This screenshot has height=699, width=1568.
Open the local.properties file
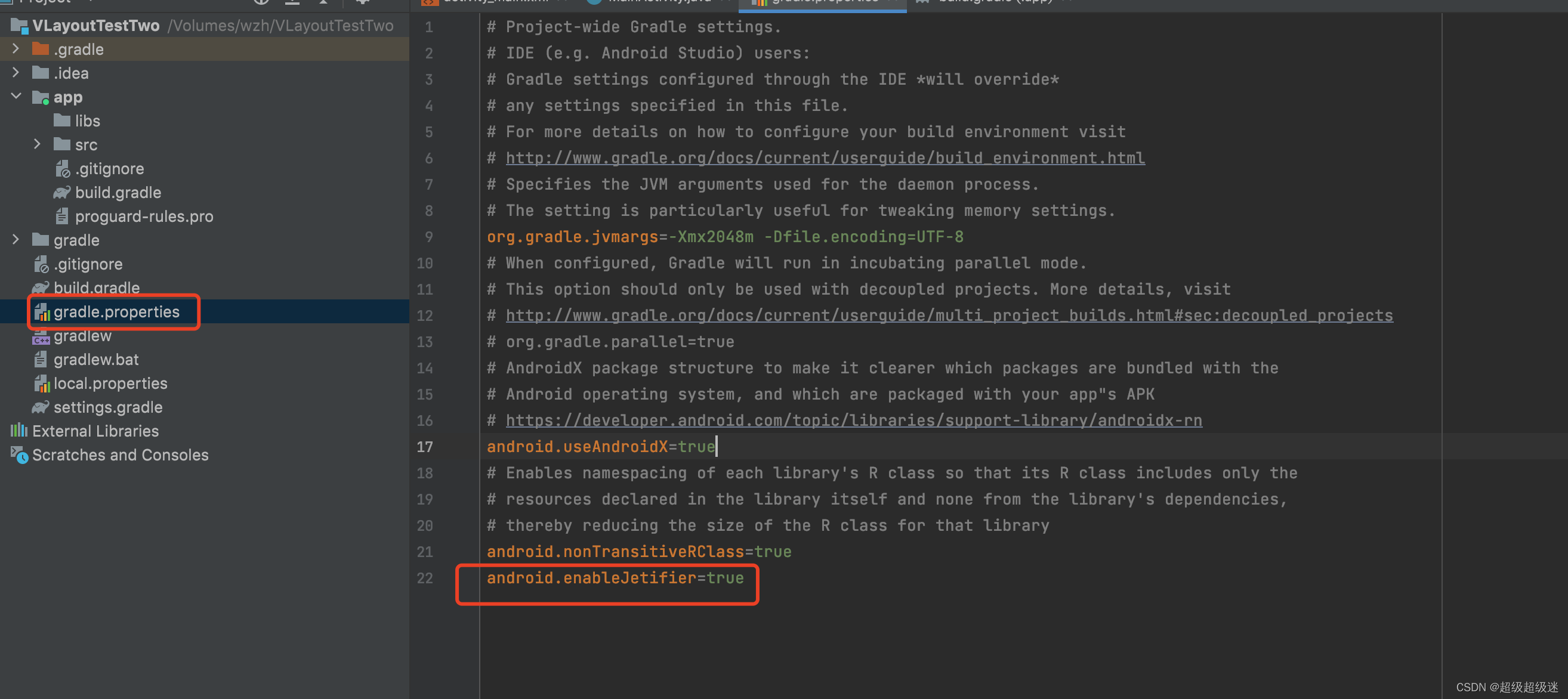pyautogui.click(x=110, y=383)
